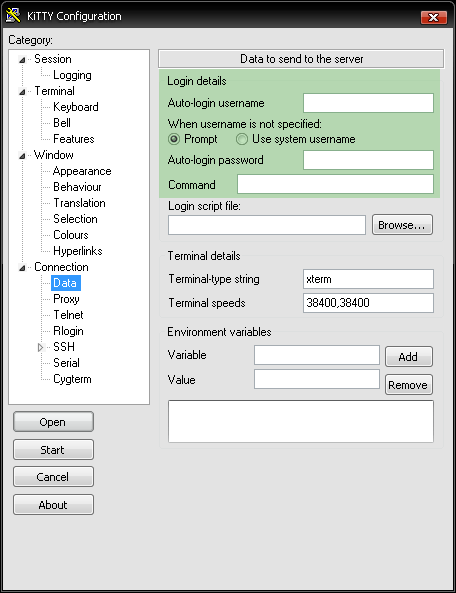
Task: Click the environment variables list box
Action: point(301,421)
